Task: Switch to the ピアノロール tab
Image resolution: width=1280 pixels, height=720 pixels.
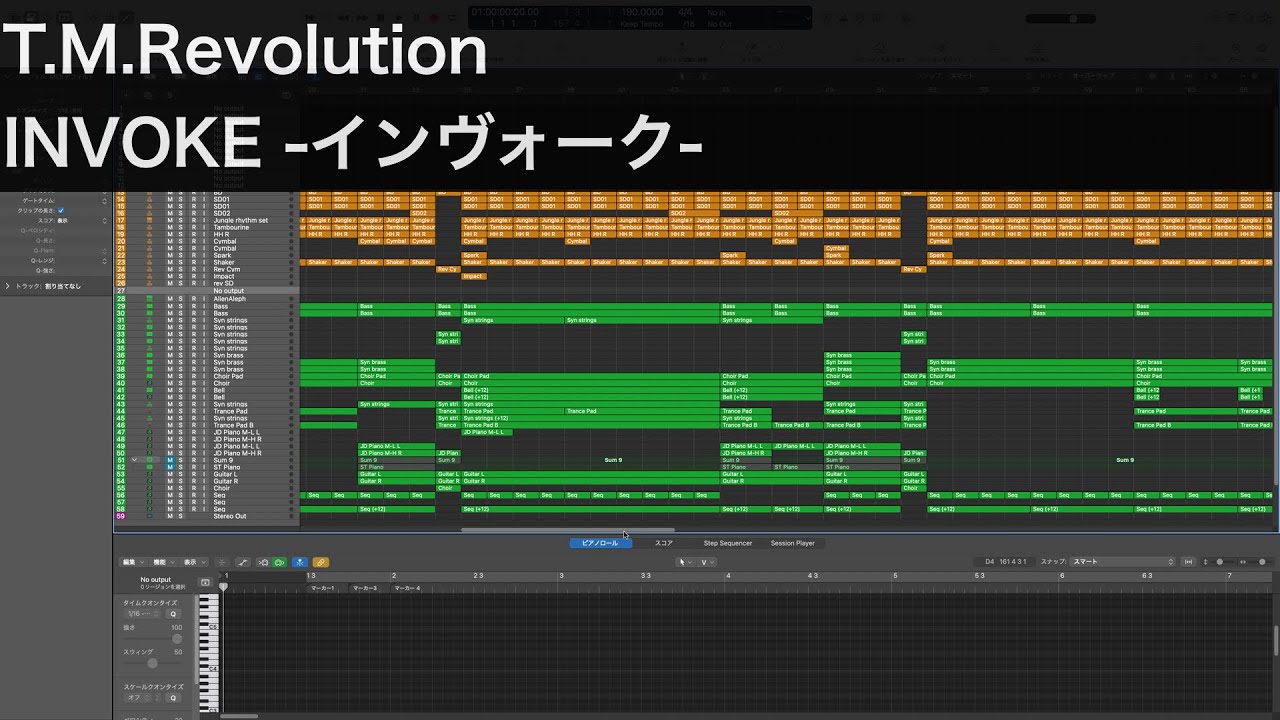Action: [600, 543]
